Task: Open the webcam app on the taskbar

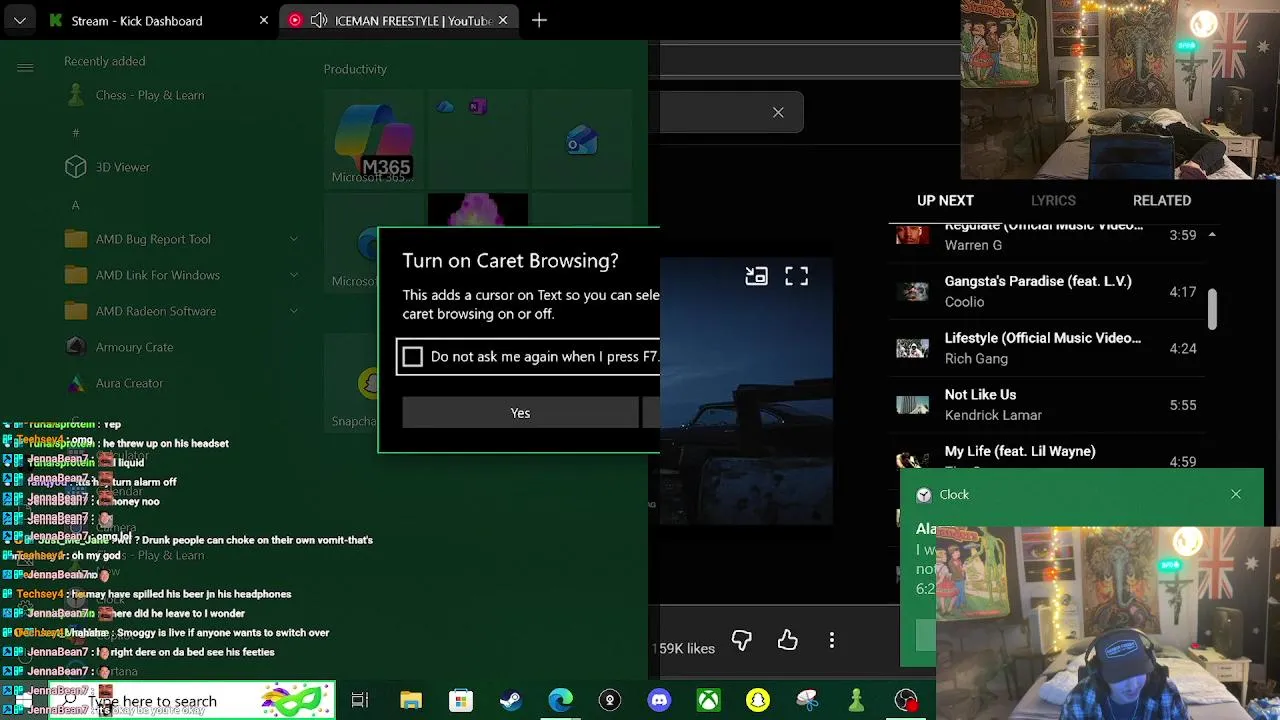Action: point(609,700)
